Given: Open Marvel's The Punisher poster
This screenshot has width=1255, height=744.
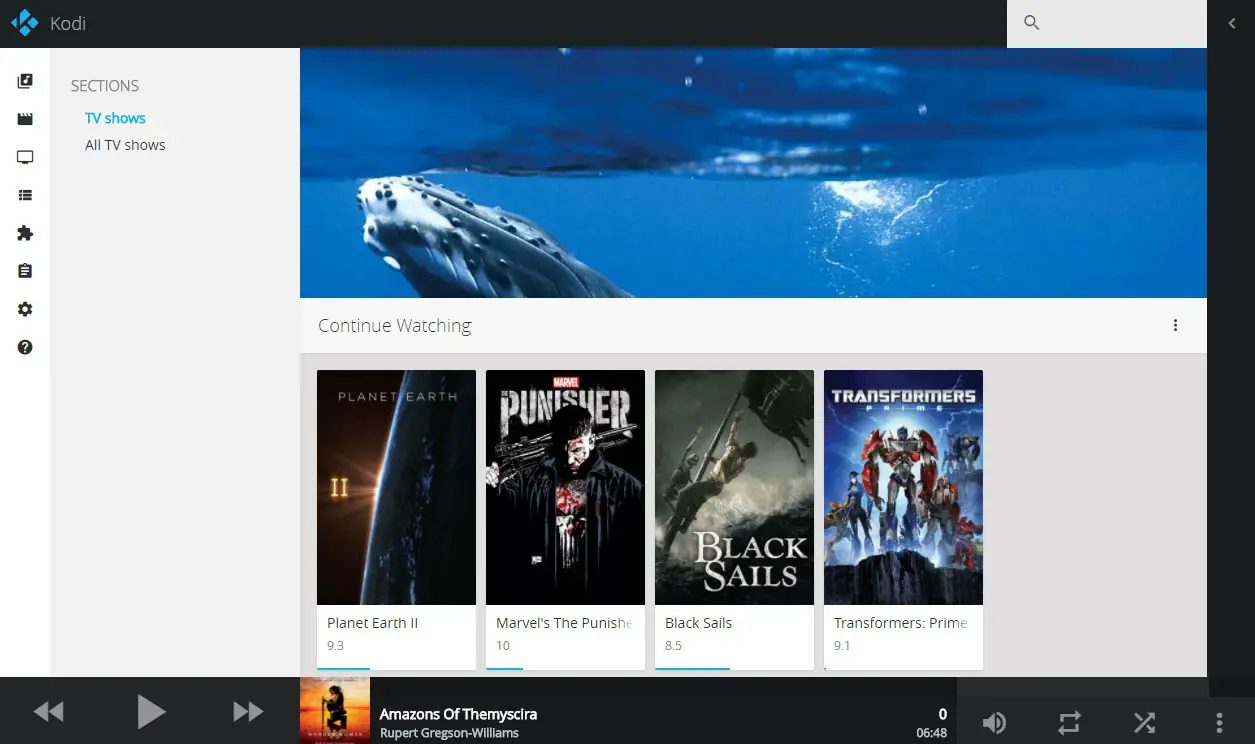Looking at the screenshot, I should pos(565,487).
